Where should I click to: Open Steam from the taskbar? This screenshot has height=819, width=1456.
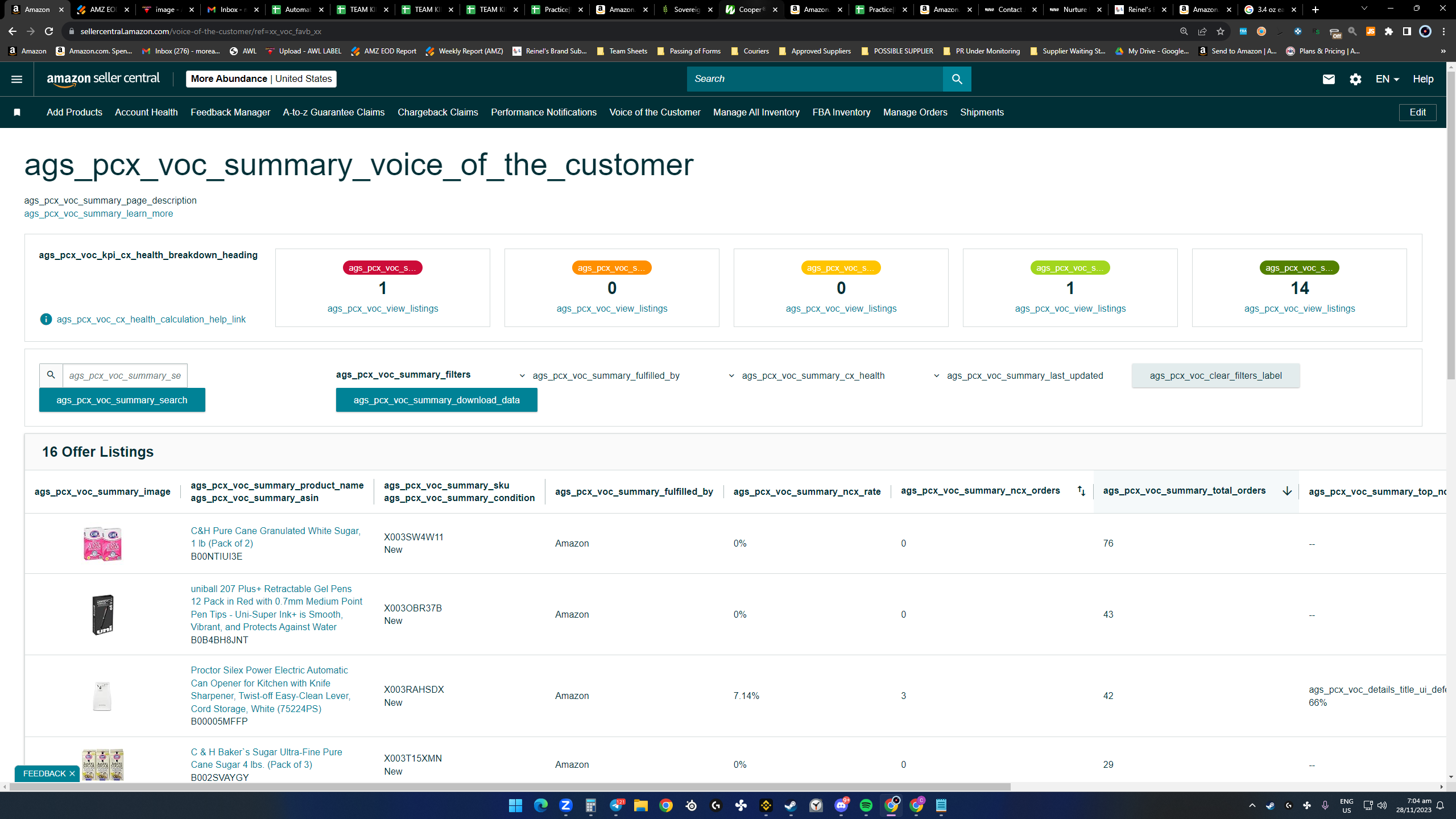pyautogui.click(x=791, y=805)
